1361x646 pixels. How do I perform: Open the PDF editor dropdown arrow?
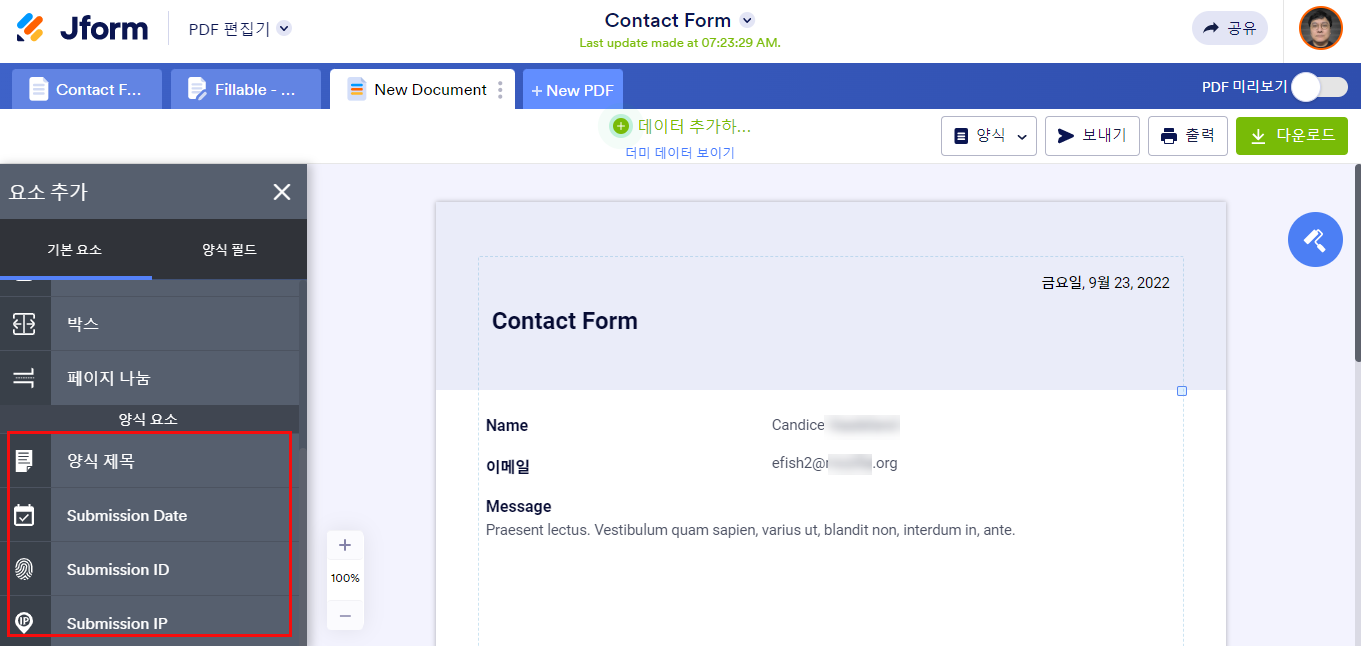284,29
